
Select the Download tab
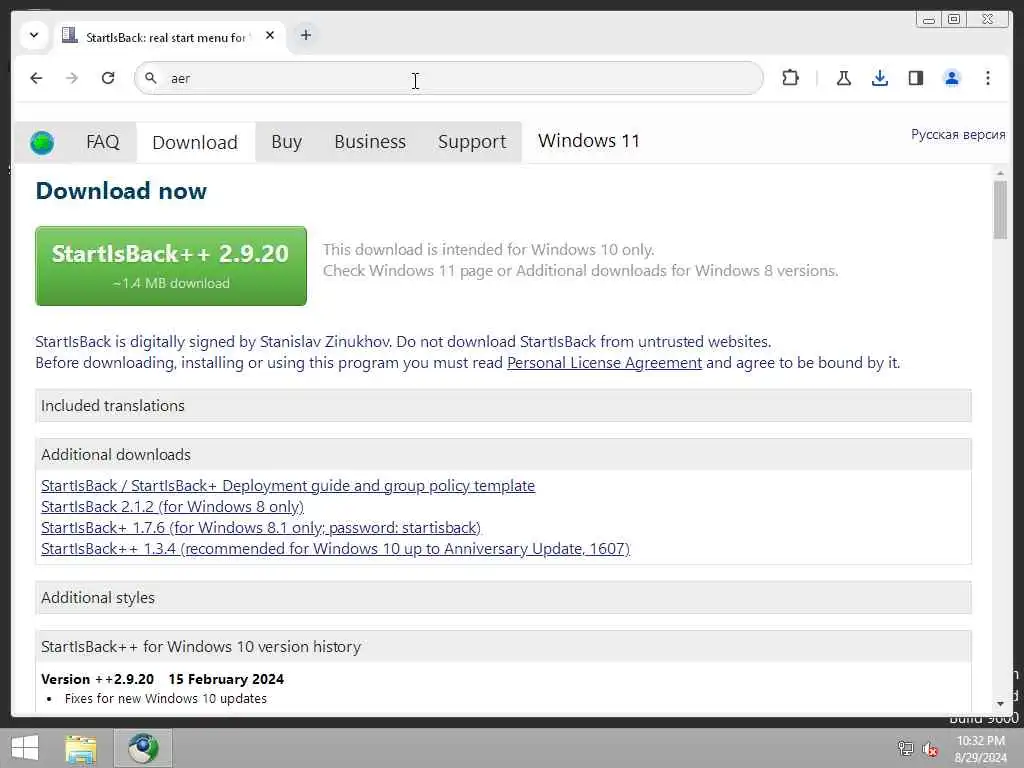pos(195,142)
